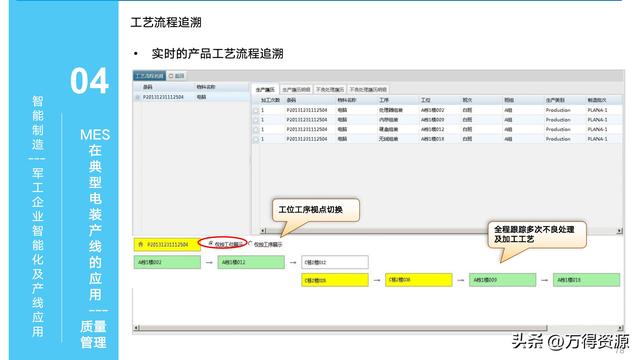Click Production in the A栋1楼002 row
The height and width of the screenshot is (360, 640).
click(558, 110)
